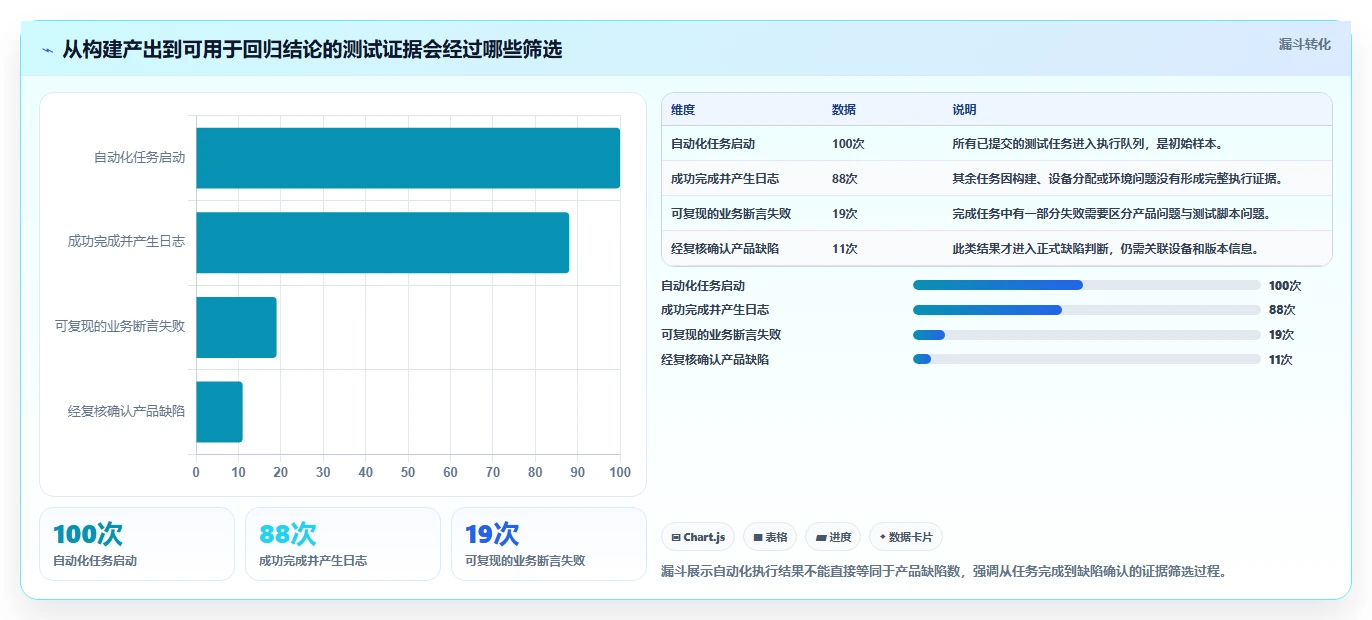Click the chart bar for 经复核确认产品缺陷

click(x=219, y=411)
